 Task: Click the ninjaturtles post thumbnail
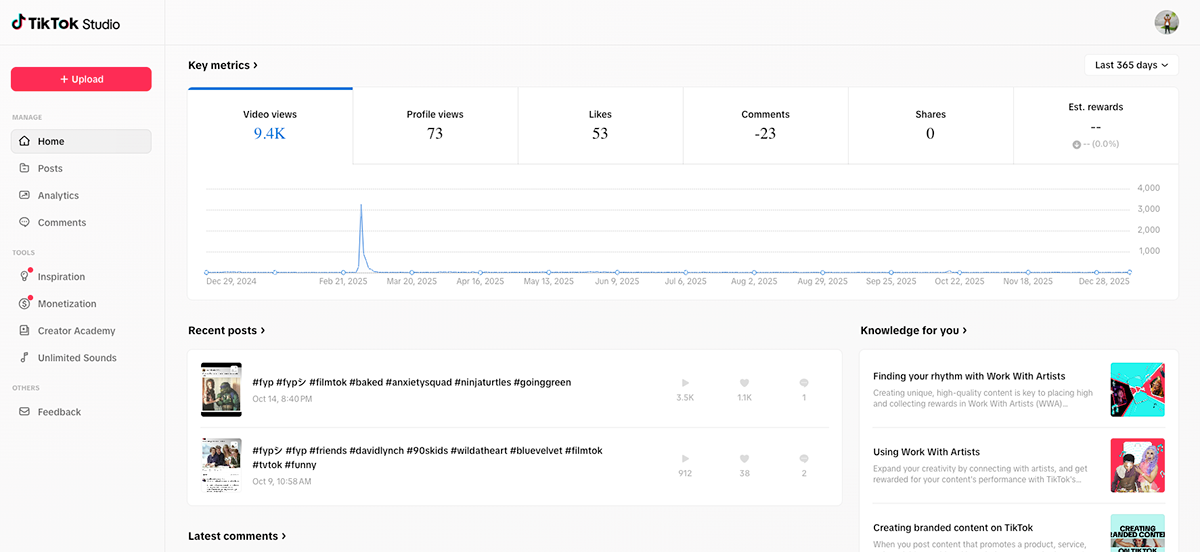point(221,389)
